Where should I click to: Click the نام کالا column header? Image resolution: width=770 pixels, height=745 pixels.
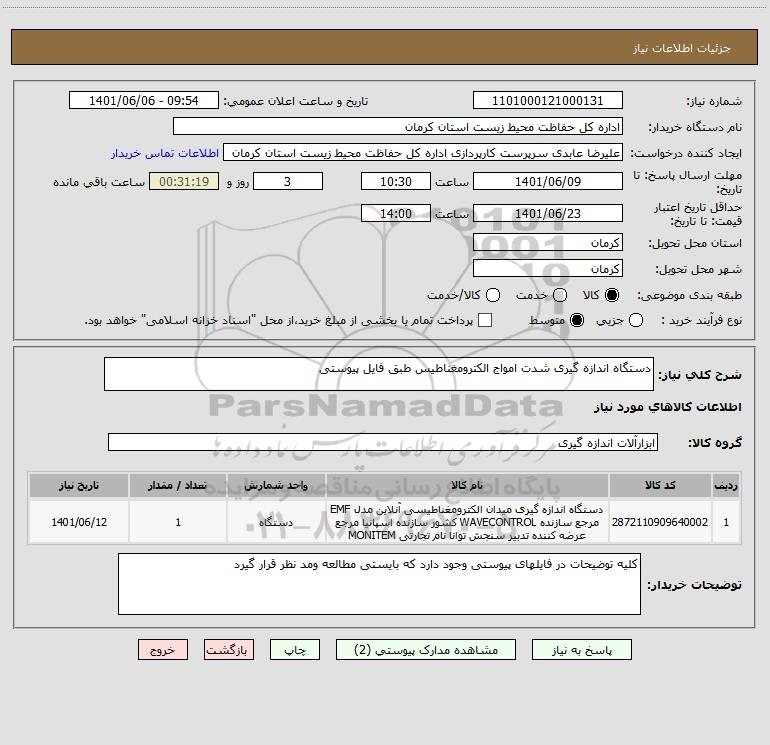(467, 485)
